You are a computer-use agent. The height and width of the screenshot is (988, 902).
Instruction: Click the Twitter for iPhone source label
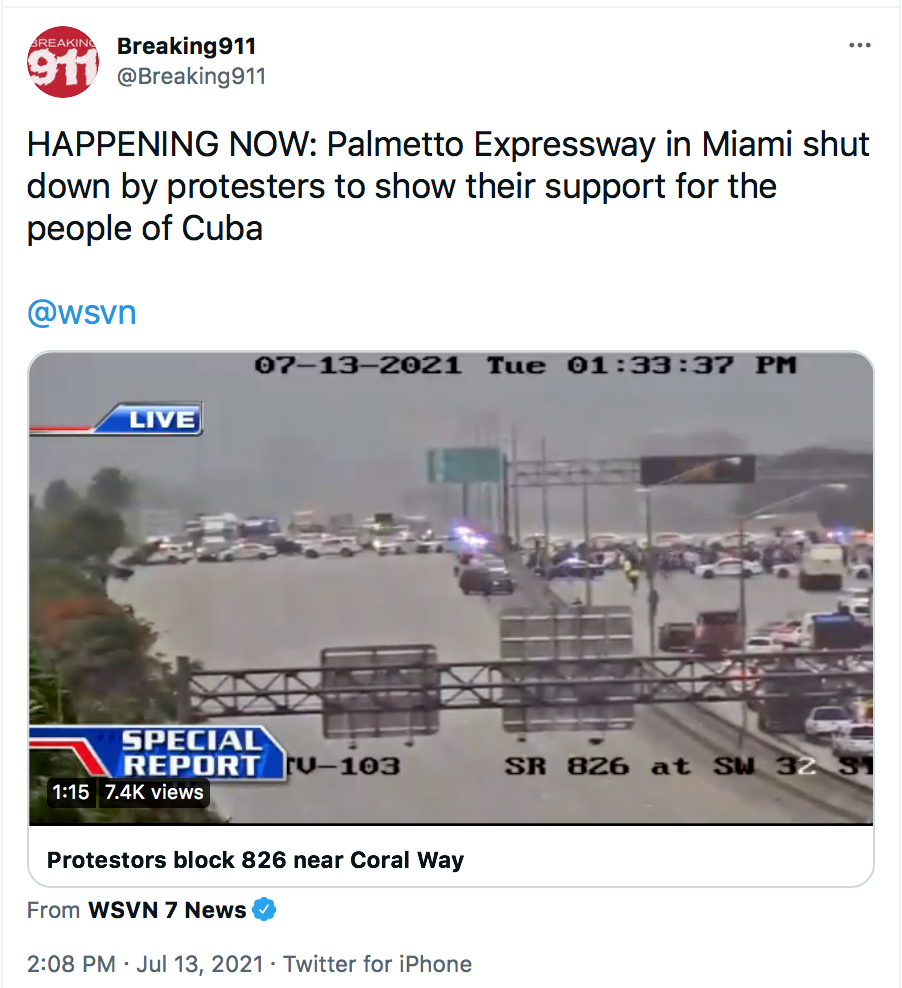[377, 964]
